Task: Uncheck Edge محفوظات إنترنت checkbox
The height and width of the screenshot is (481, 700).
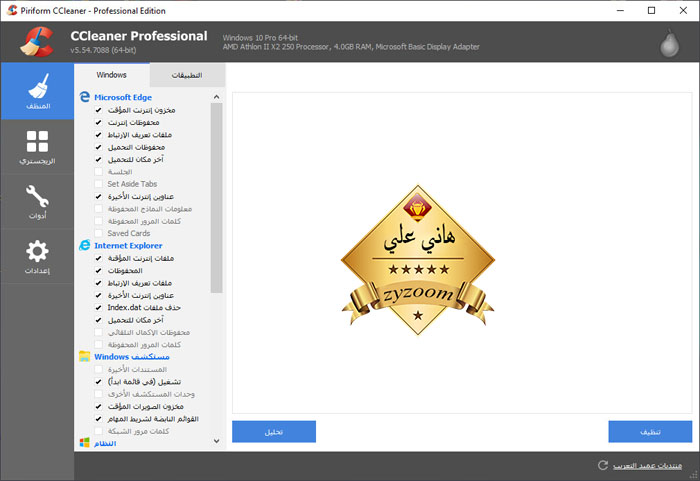Action: click(99, 122)
